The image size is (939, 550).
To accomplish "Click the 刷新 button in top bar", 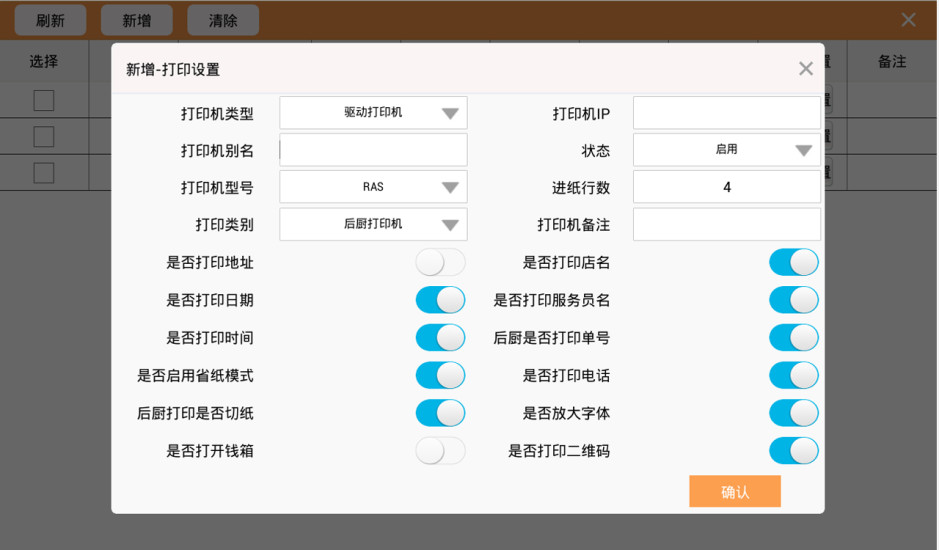I will click(x=50, y=20).
